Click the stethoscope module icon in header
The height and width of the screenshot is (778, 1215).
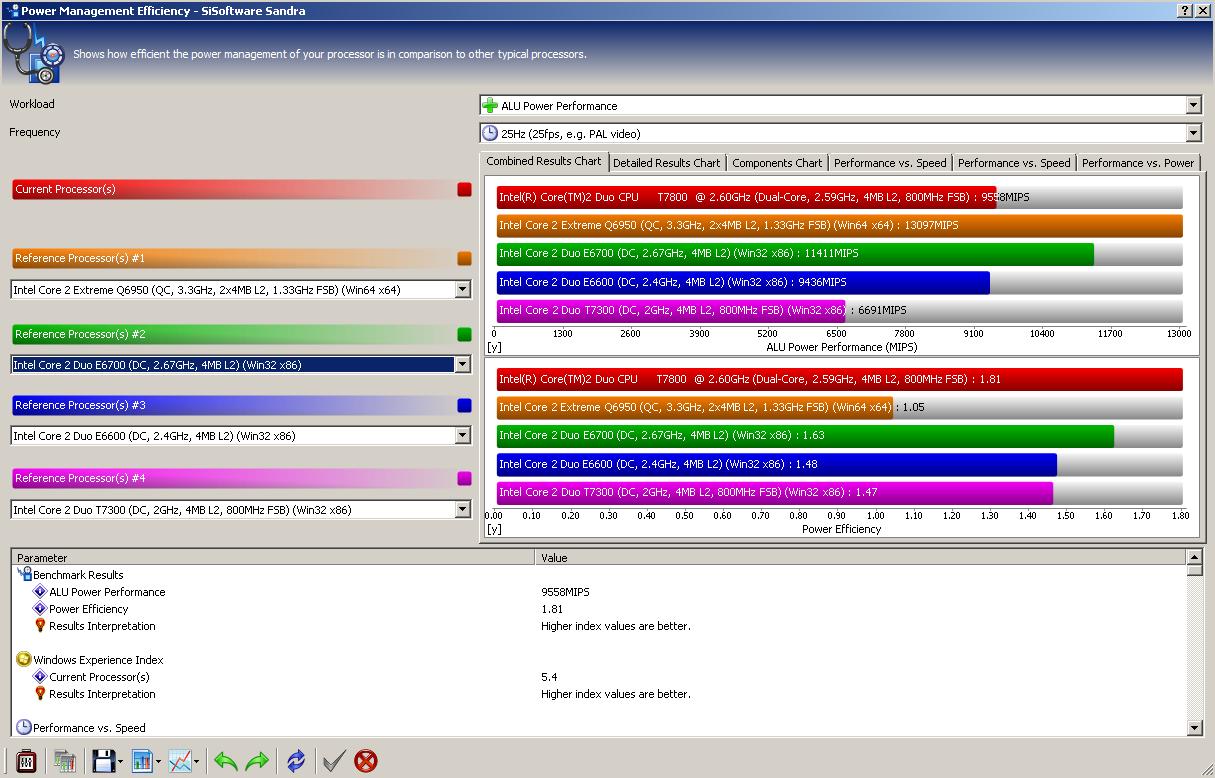[x=34, y=53]
